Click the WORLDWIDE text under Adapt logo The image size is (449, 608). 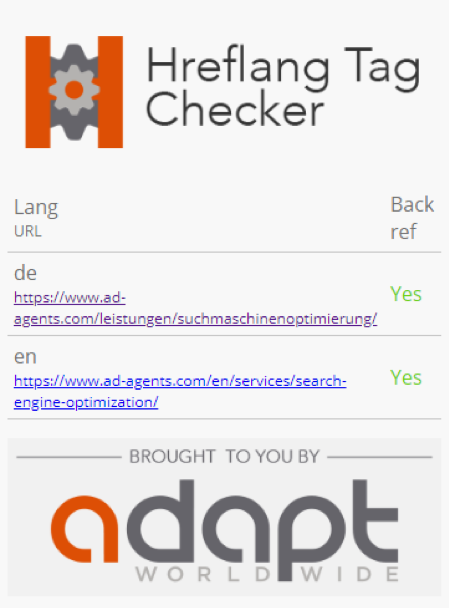[267, 574]
